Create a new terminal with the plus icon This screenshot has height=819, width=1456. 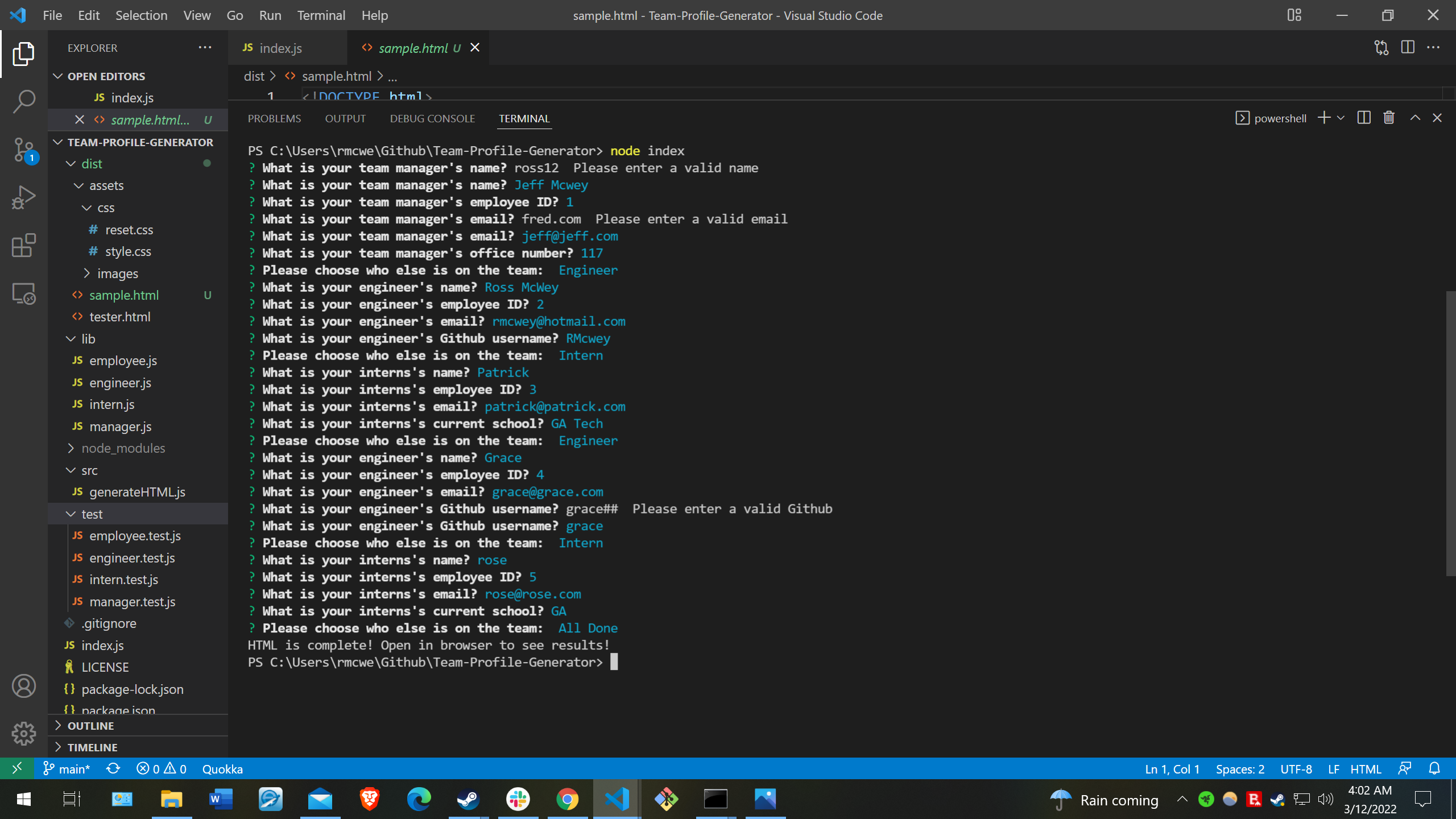[1323, 118]
